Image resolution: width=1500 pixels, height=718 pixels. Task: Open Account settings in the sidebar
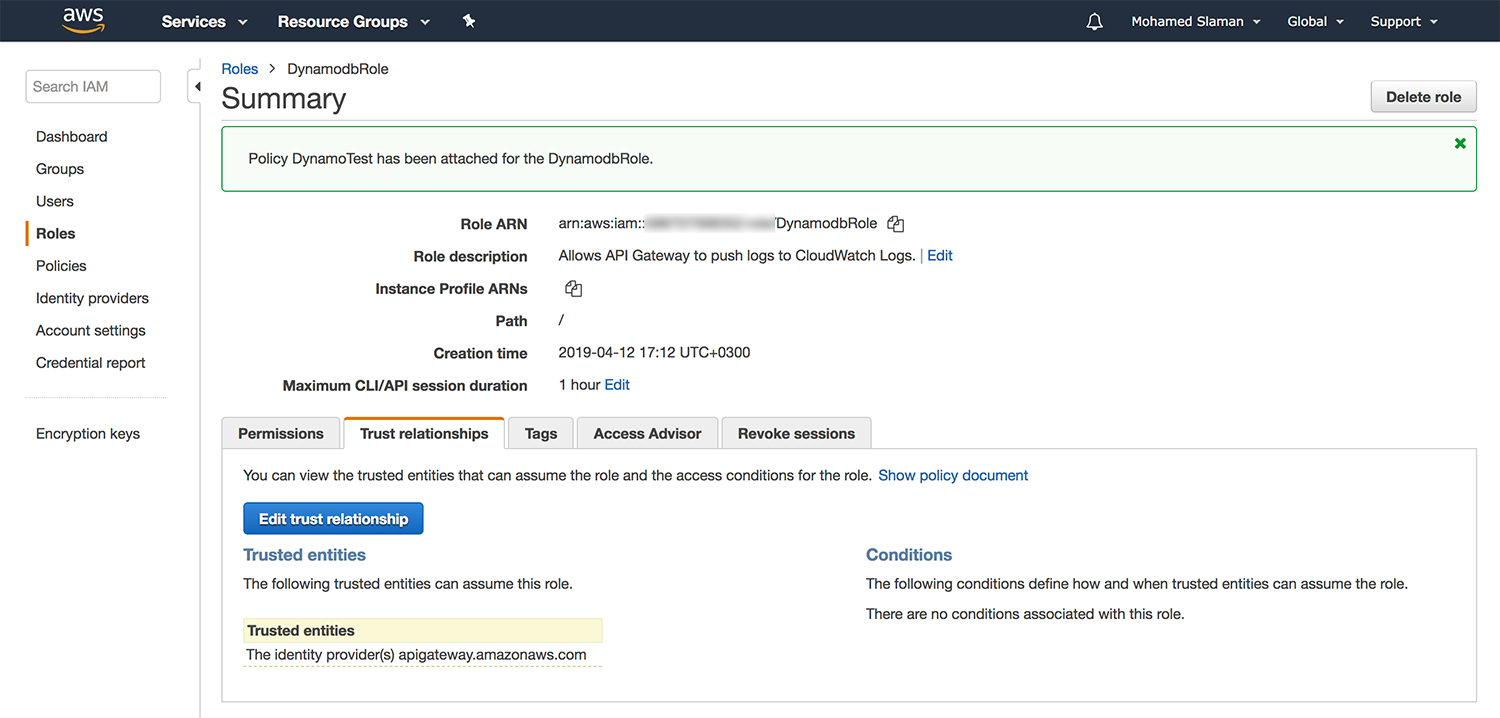coord(91,331)
